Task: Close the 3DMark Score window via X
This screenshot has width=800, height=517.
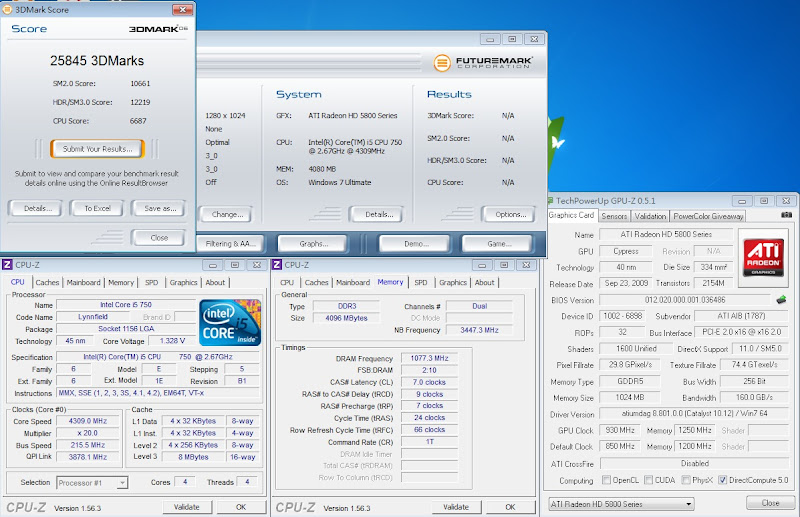Action: pyautogui.click(x=182, y=9)
